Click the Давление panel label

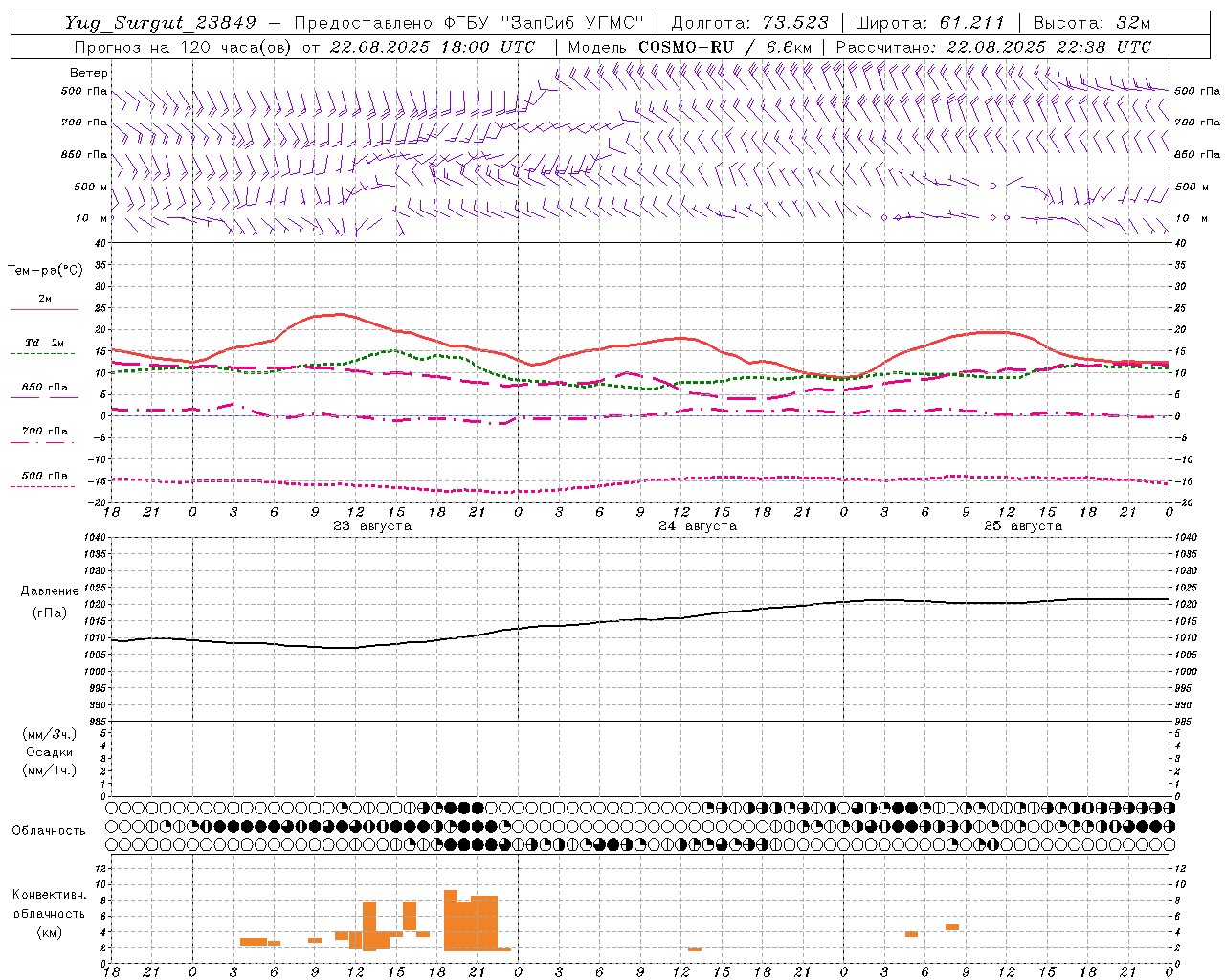pyautogui.click(x=50, y=591)
